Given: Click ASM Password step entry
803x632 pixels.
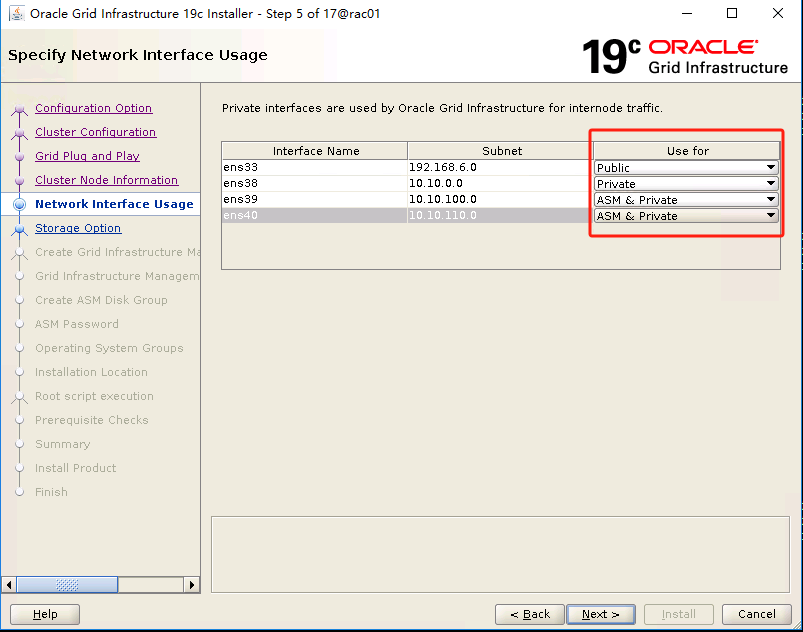Looking at the screenshot, I should tap(76, 324).
